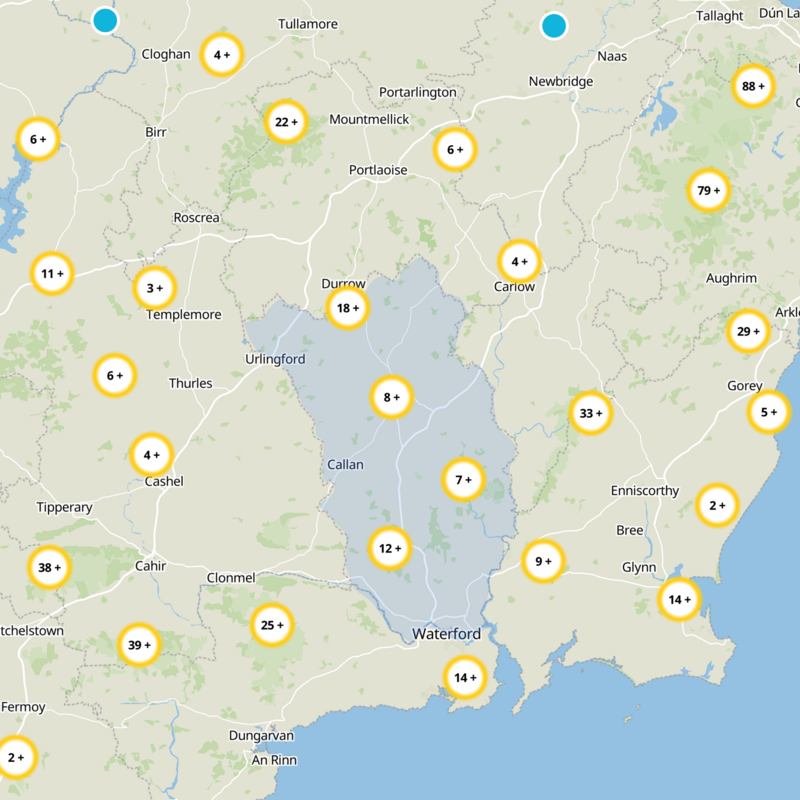
Task: Select the Clonmel label
Action: pos(231,578)
